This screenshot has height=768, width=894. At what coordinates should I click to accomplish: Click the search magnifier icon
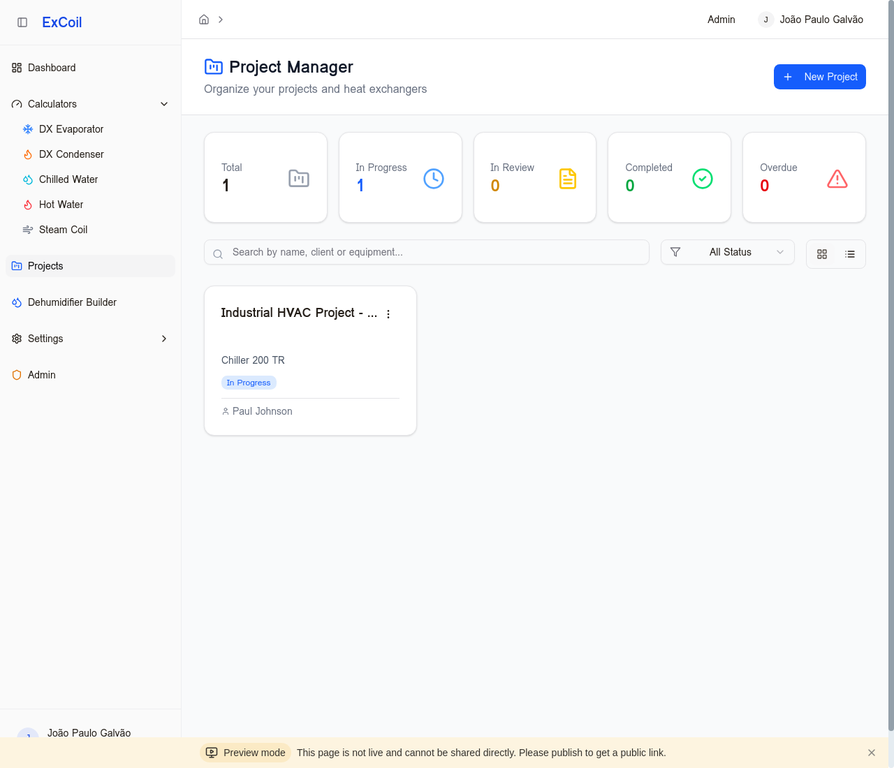pyautogui.click(x=217, y=253)
